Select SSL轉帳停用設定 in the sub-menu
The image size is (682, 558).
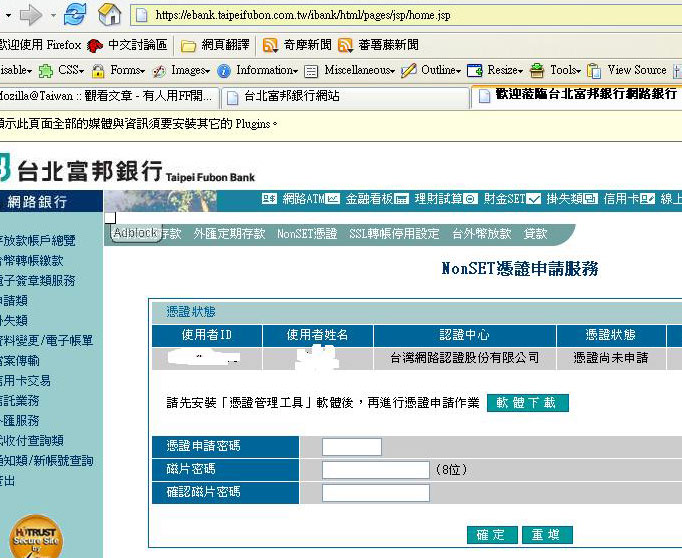[394, 234]
